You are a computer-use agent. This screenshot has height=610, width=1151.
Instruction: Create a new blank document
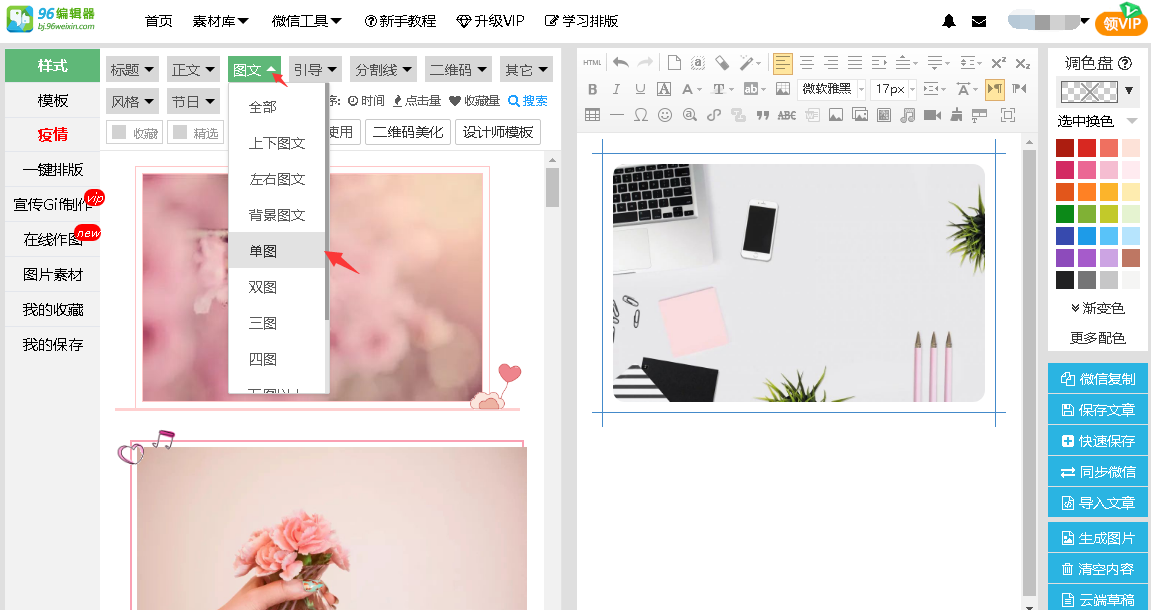pos(674,63)
